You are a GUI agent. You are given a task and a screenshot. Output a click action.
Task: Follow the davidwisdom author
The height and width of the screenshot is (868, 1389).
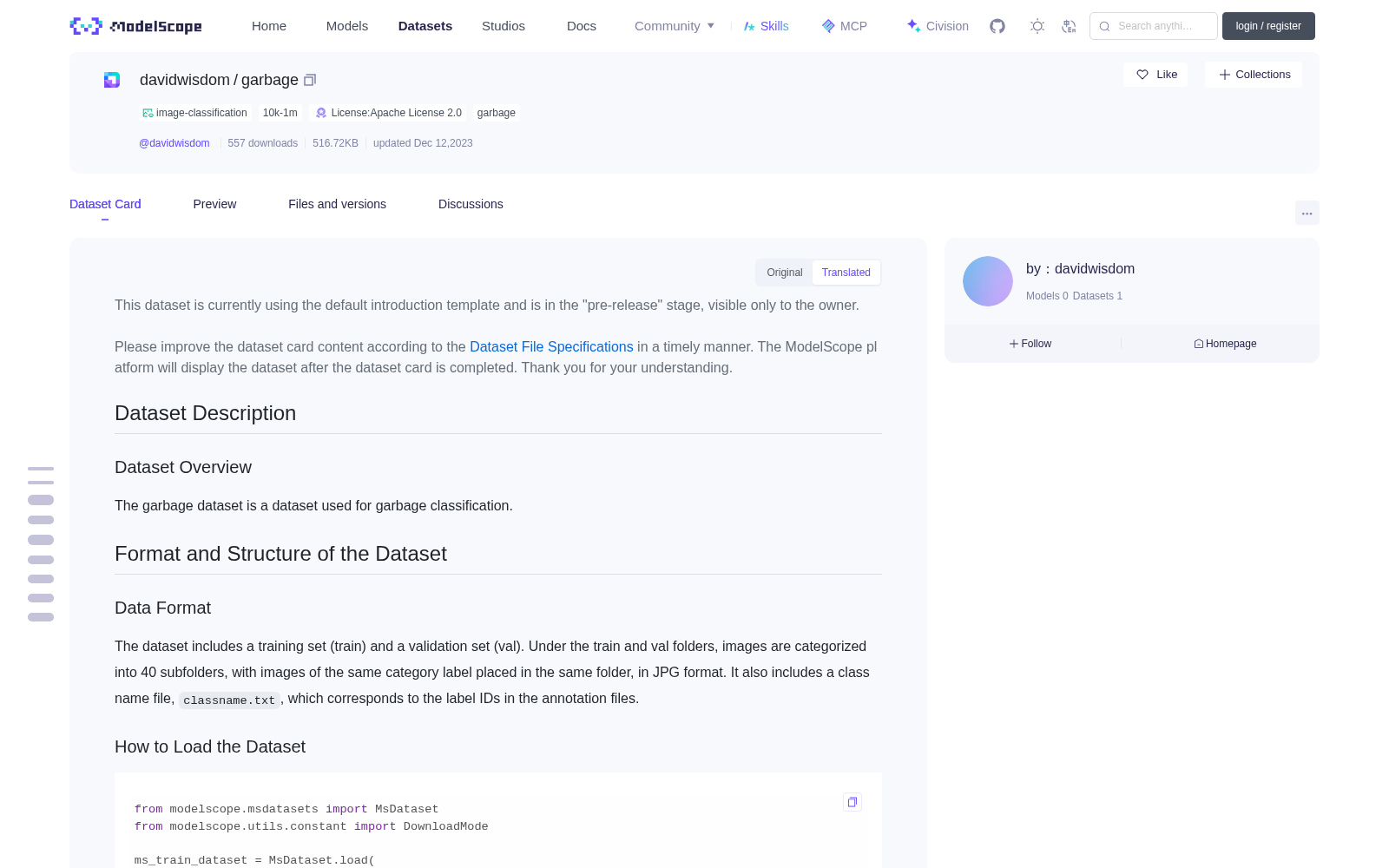point(1030,344)
